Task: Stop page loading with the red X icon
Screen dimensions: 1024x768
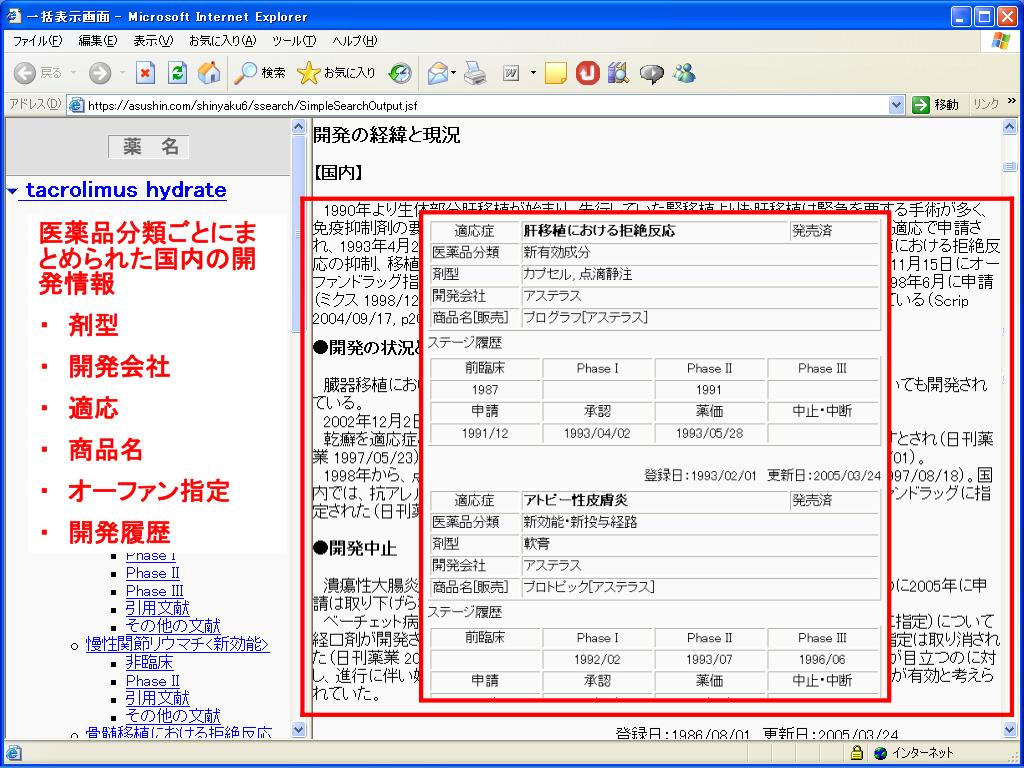Action: pos(145,73)
